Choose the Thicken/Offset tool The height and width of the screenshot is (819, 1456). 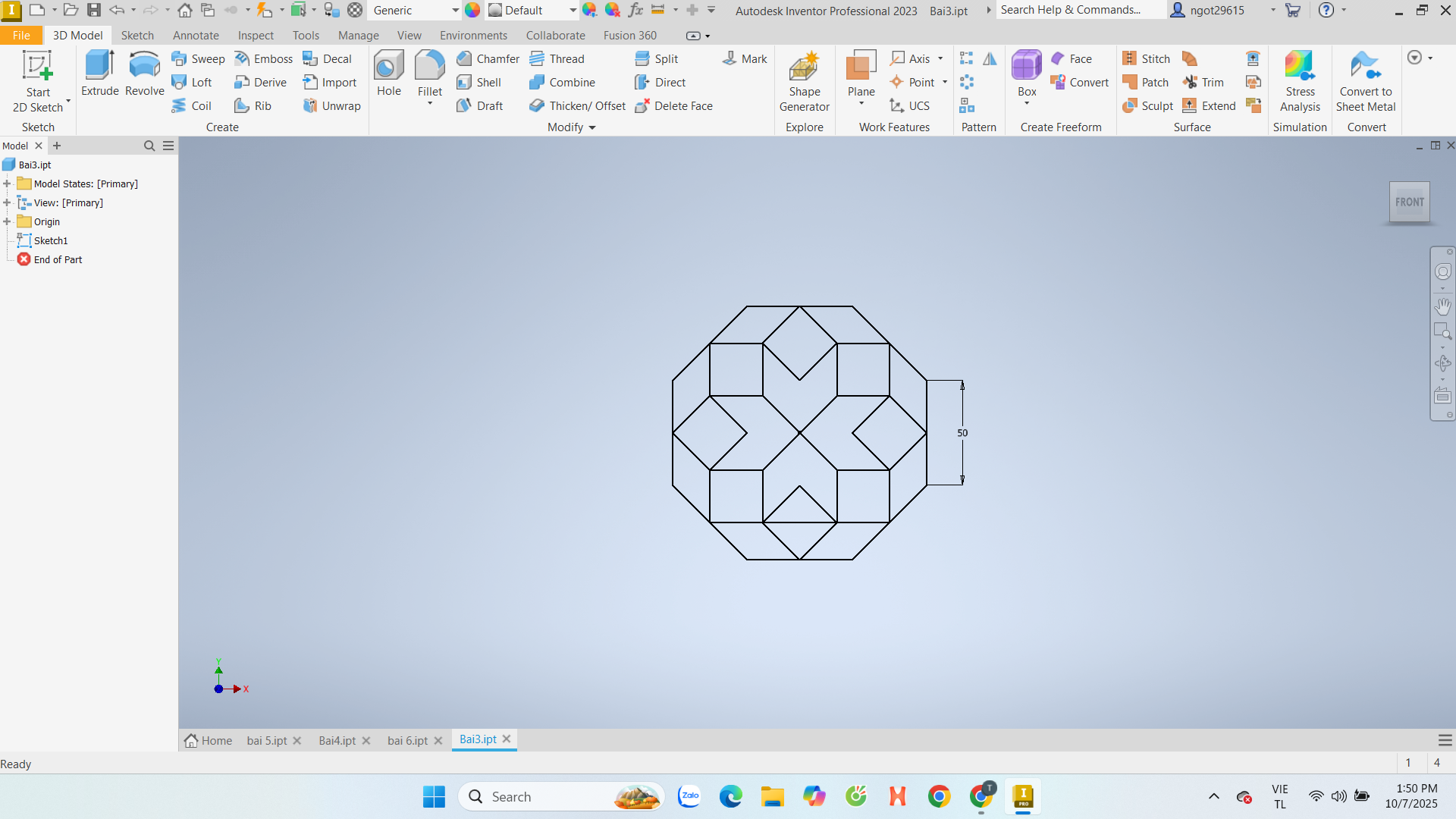click(x=578, y=105)
